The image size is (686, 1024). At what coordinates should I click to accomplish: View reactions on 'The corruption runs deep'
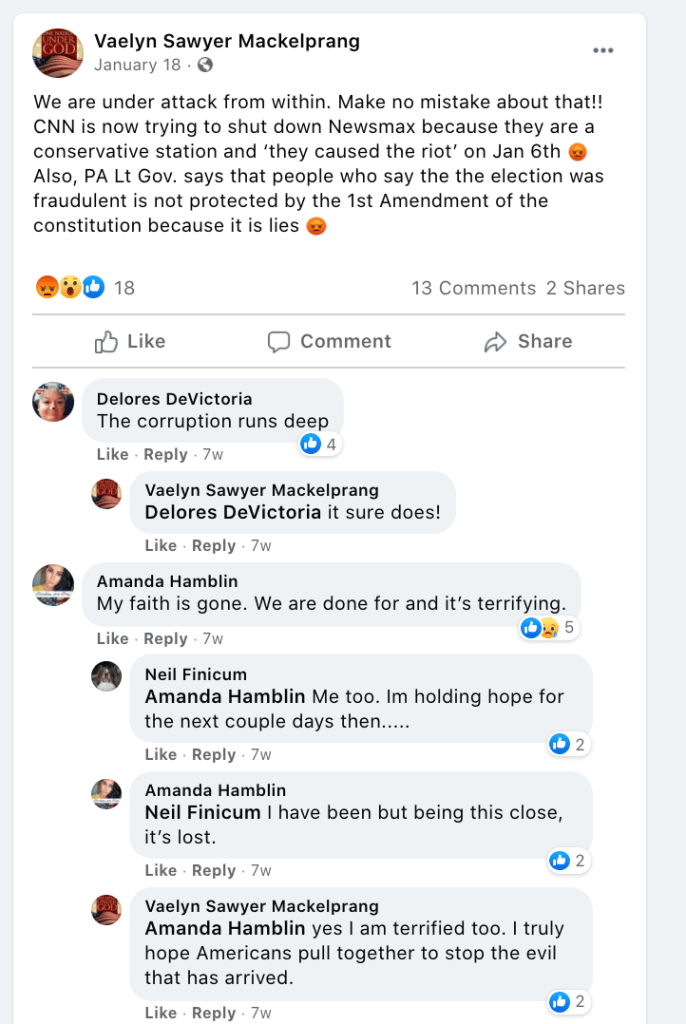pos(319,443)
